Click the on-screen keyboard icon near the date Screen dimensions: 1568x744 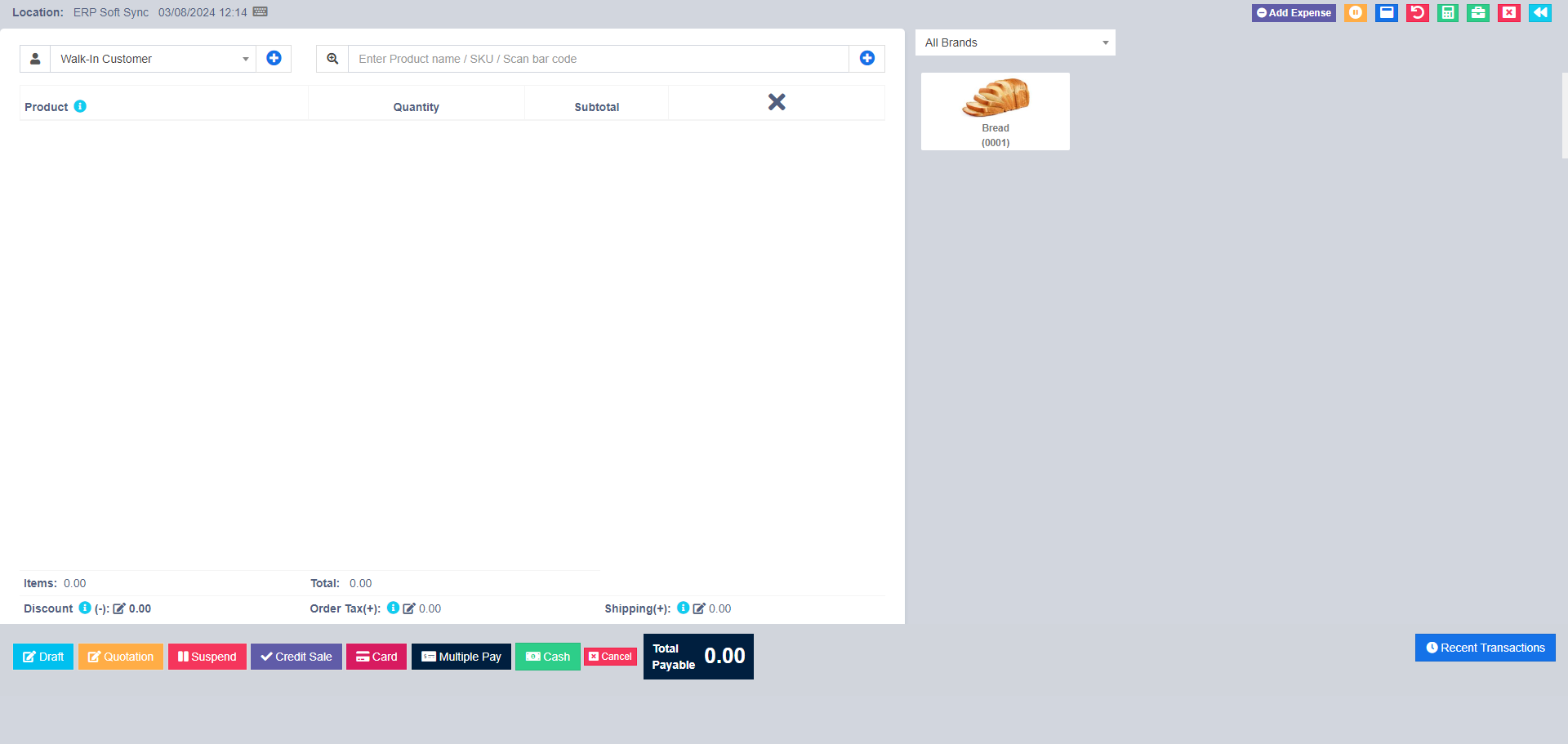click(x=259, y=11)
